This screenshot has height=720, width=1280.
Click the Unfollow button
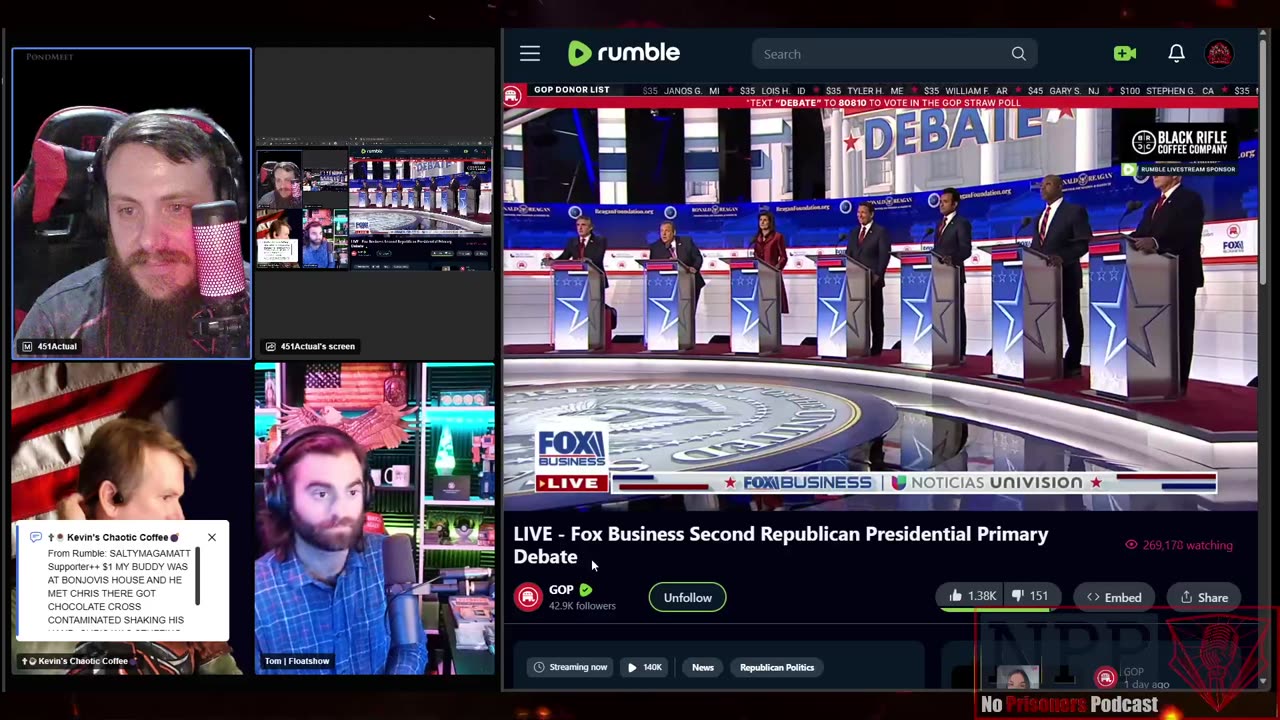[688, 598]
